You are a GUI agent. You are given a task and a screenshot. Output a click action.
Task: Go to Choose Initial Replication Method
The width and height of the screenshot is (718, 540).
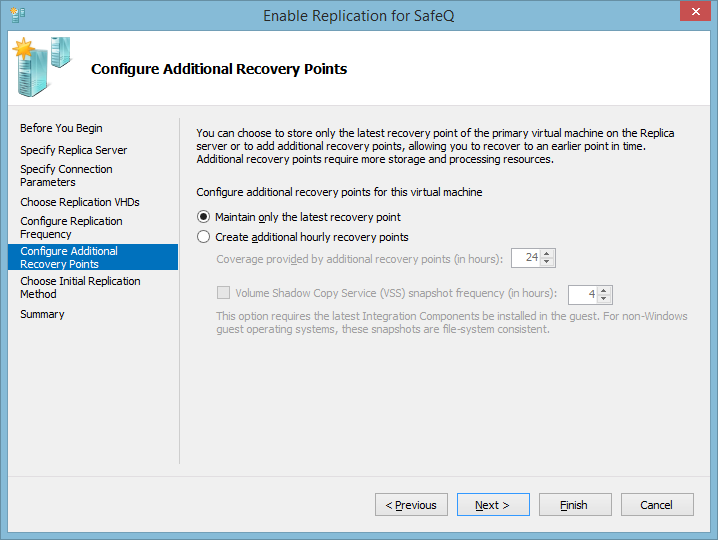tap(80, 288)
